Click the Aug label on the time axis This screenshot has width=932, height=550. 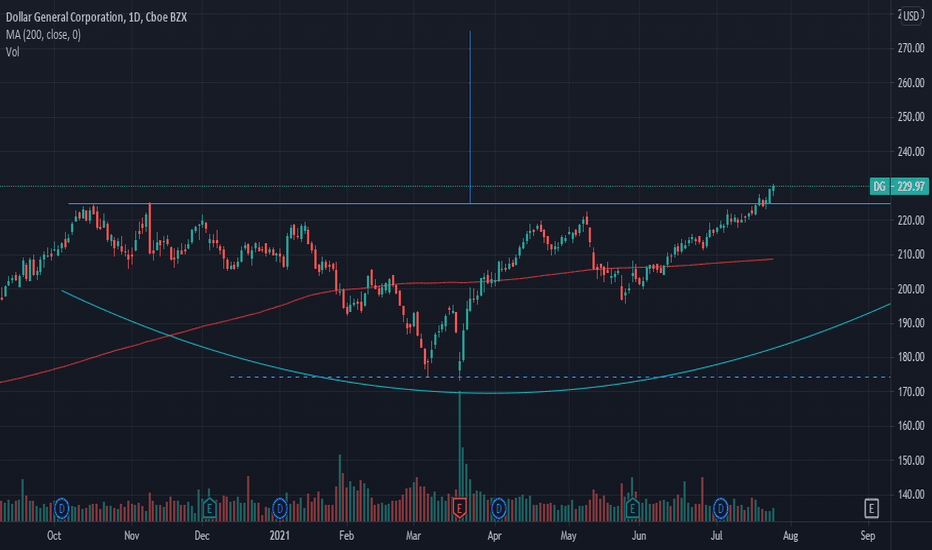pos(791,536)
